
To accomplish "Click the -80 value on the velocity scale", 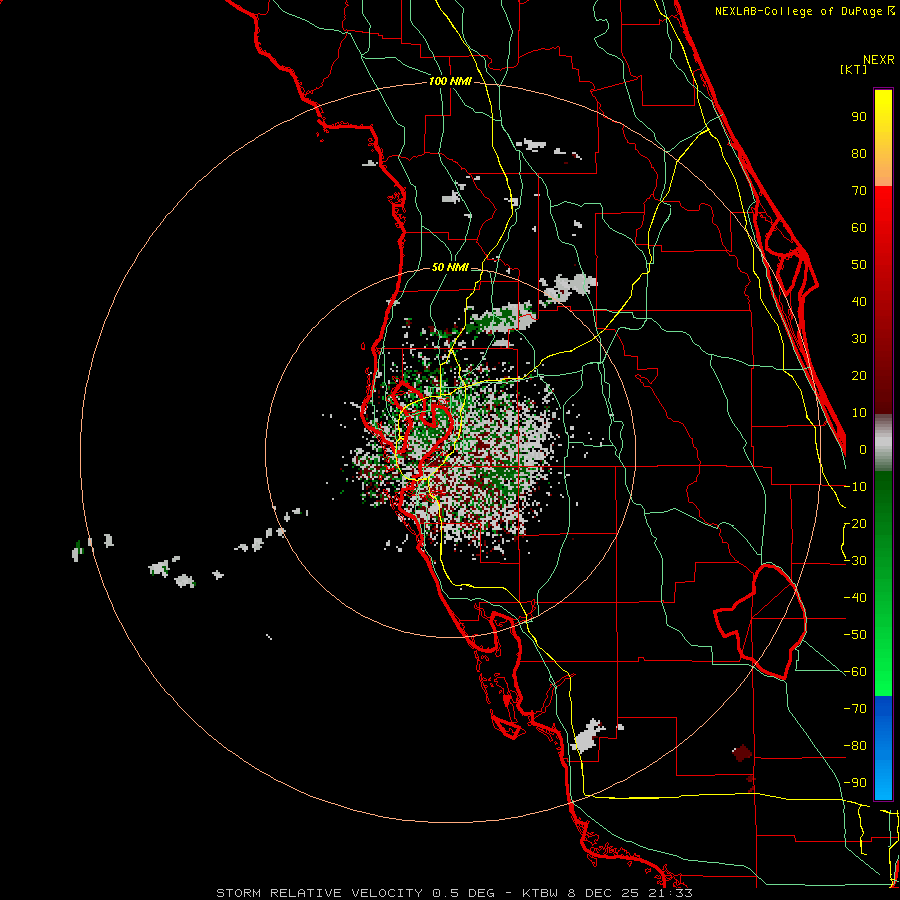I will 855,746.
